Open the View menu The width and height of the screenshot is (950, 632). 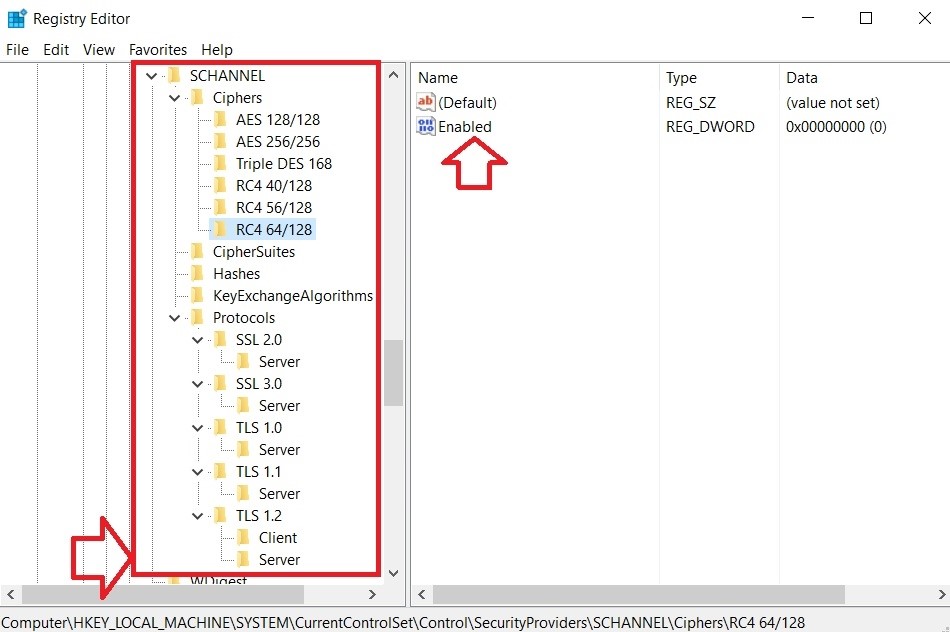click(x=99, y=50)
